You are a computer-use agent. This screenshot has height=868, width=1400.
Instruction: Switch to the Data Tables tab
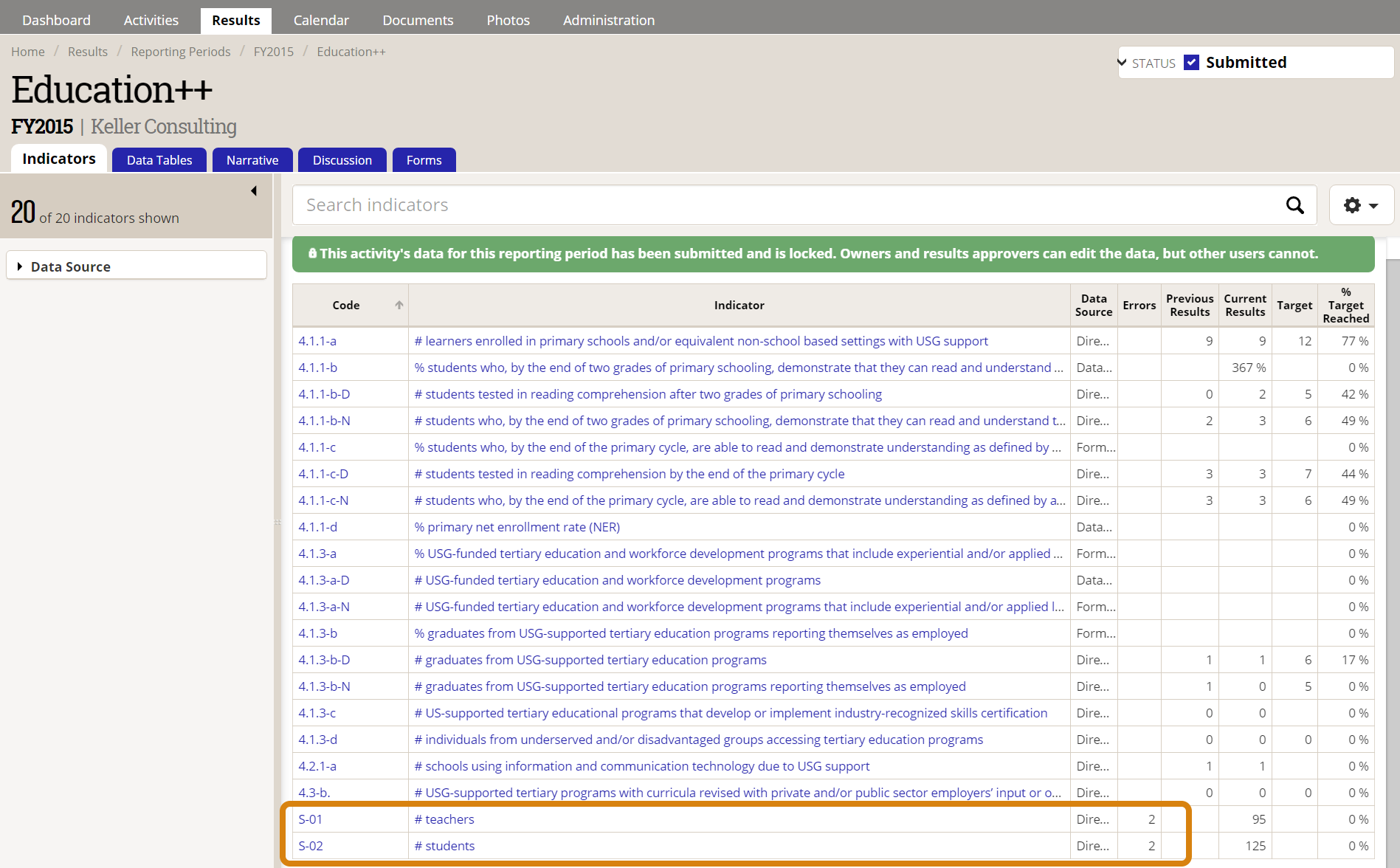(x=159, y=160)
